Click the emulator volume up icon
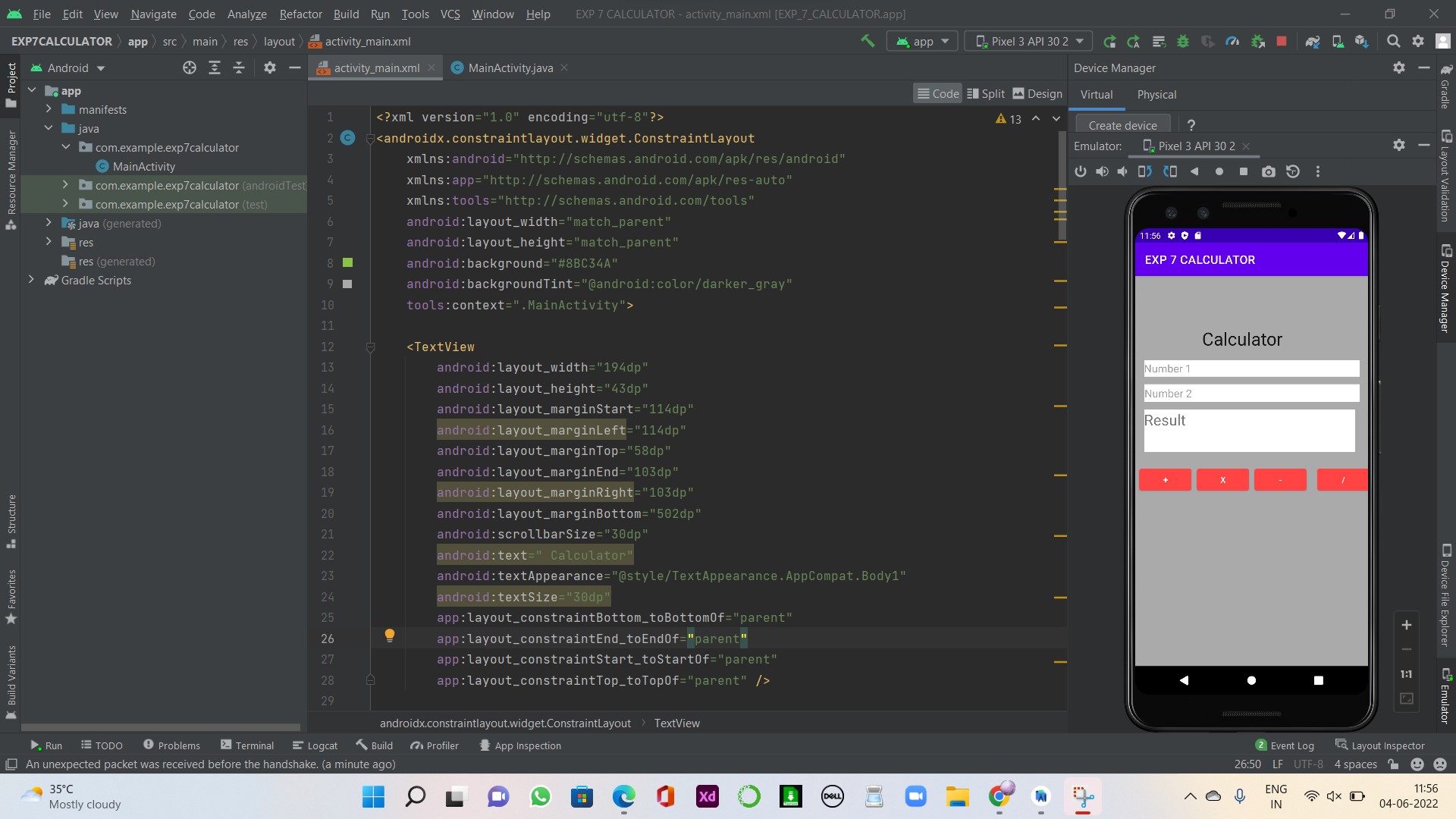This screenshot has height=819, width=1456. [x=1102, y=171]
